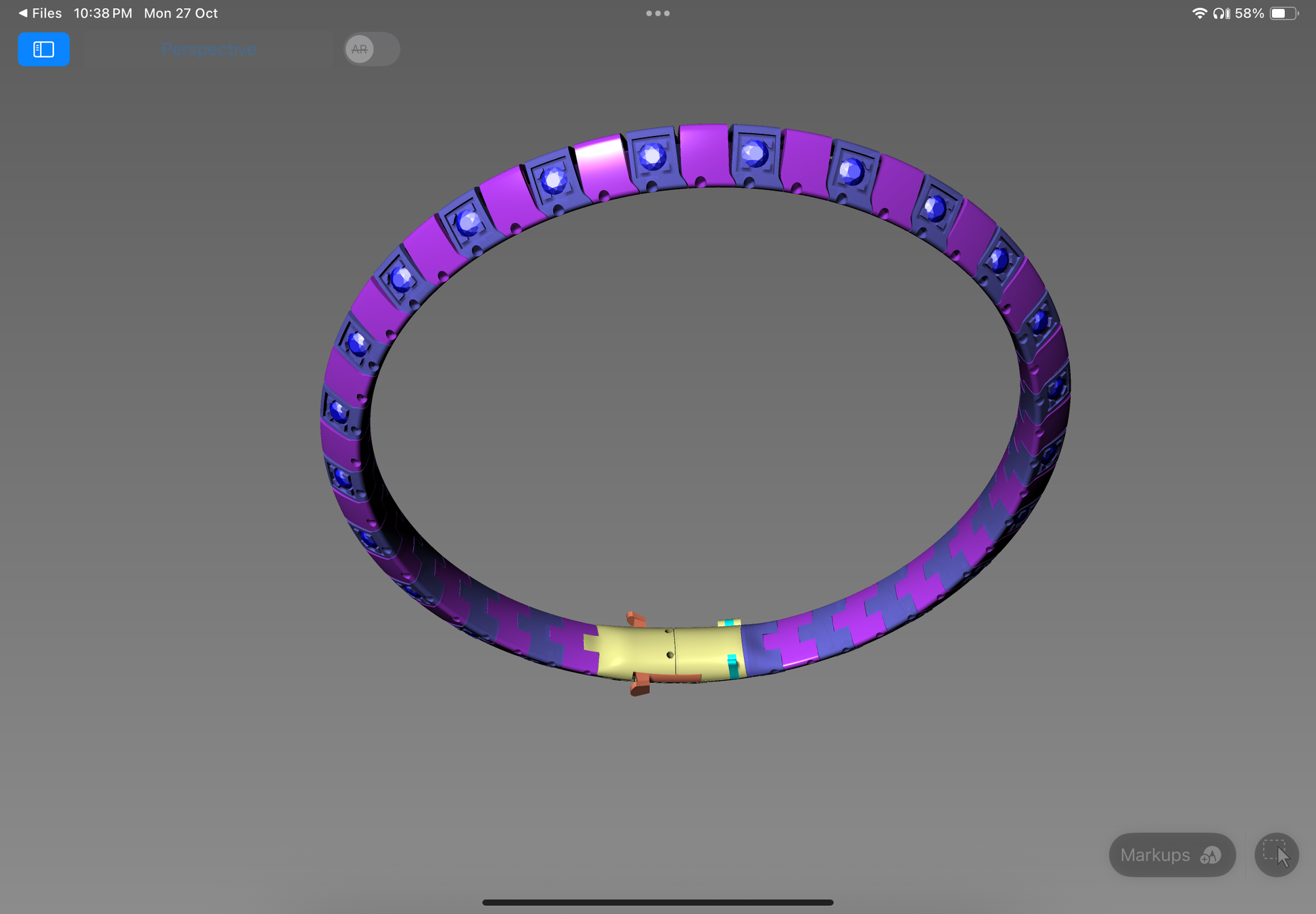
Task: Open the three-dot multitasking menu
Action: click(657, 13)
